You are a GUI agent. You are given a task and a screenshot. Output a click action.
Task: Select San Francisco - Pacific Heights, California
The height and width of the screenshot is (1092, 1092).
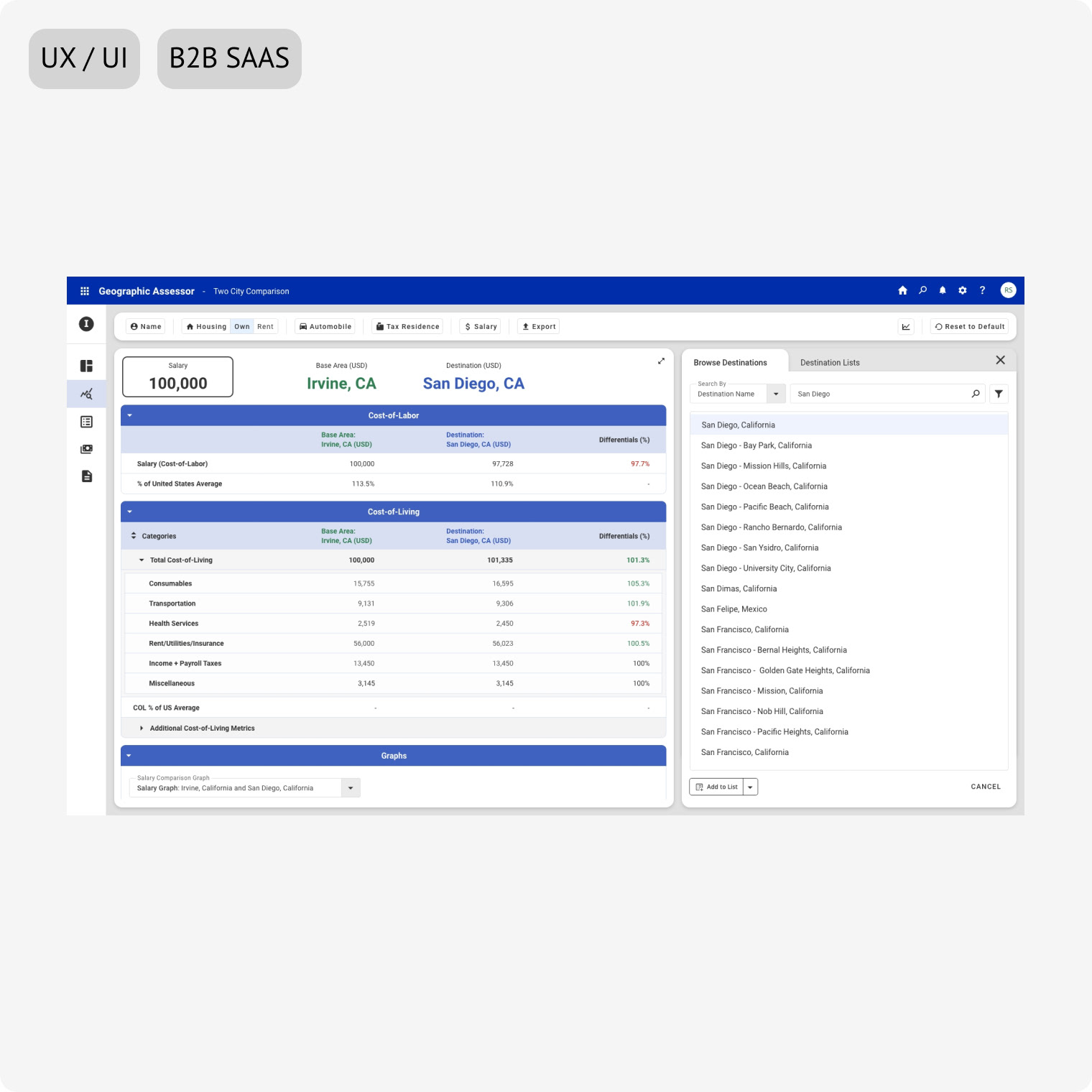[849, 732]
